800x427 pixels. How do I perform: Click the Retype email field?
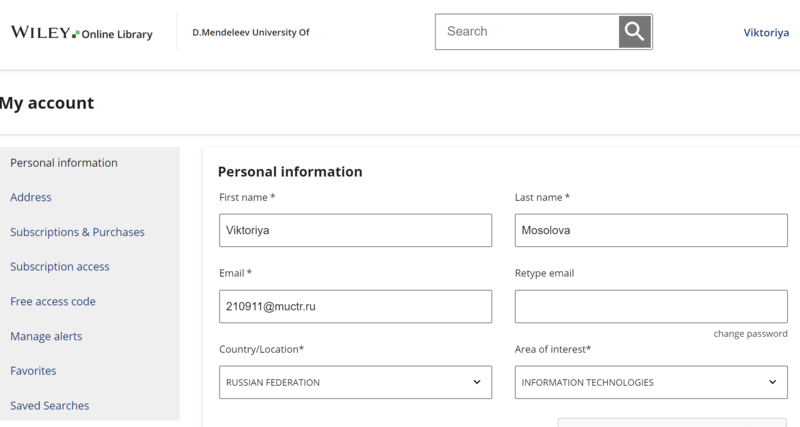(x=651, y=307)
